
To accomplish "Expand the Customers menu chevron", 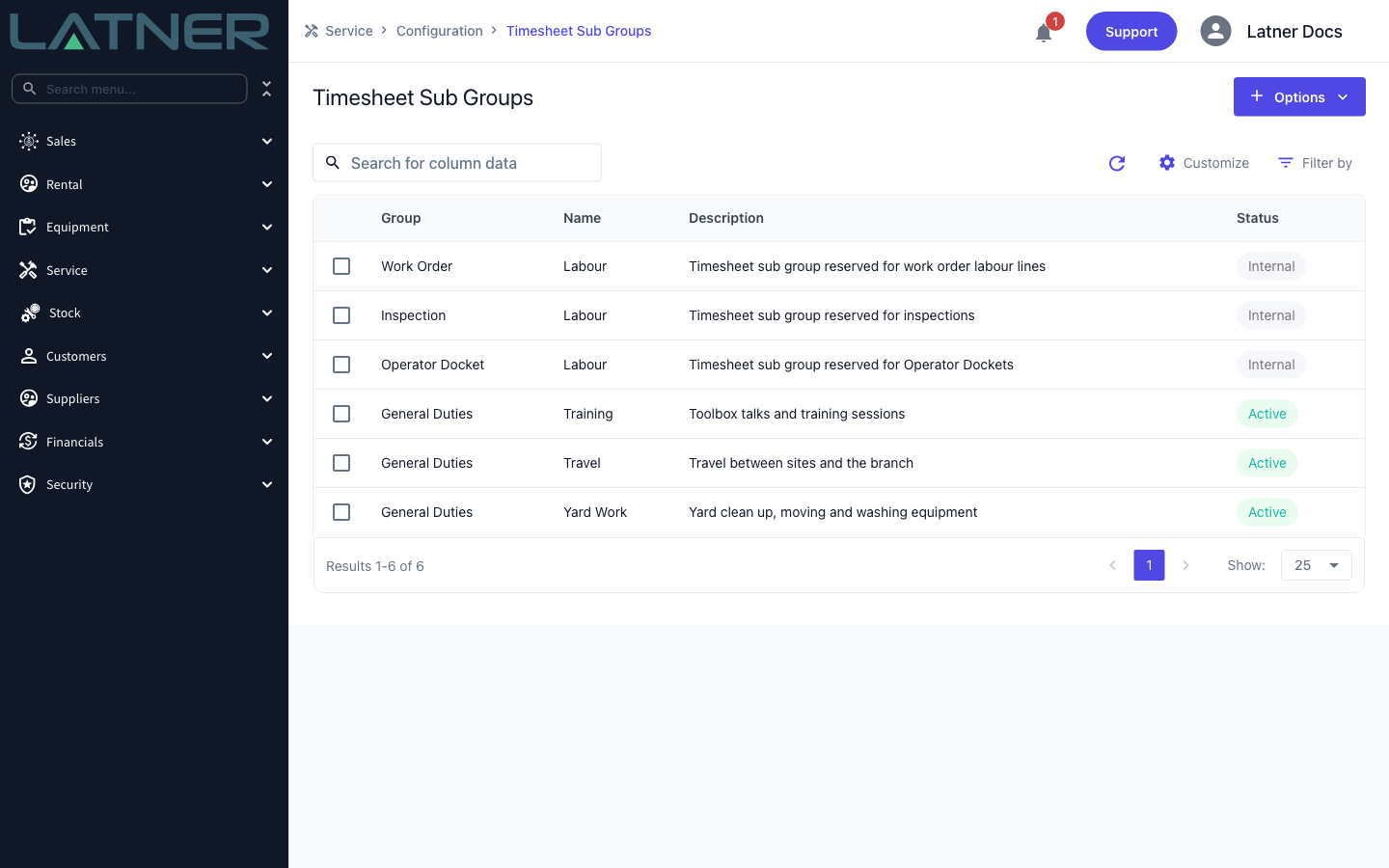I will [267, 356].
